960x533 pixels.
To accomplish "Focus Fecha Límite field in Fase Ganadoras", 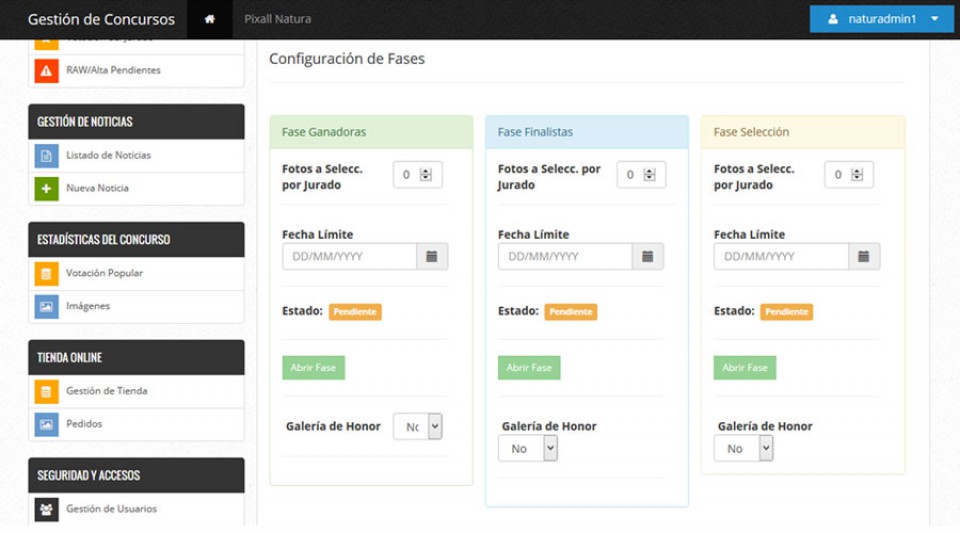I will 350,256.
